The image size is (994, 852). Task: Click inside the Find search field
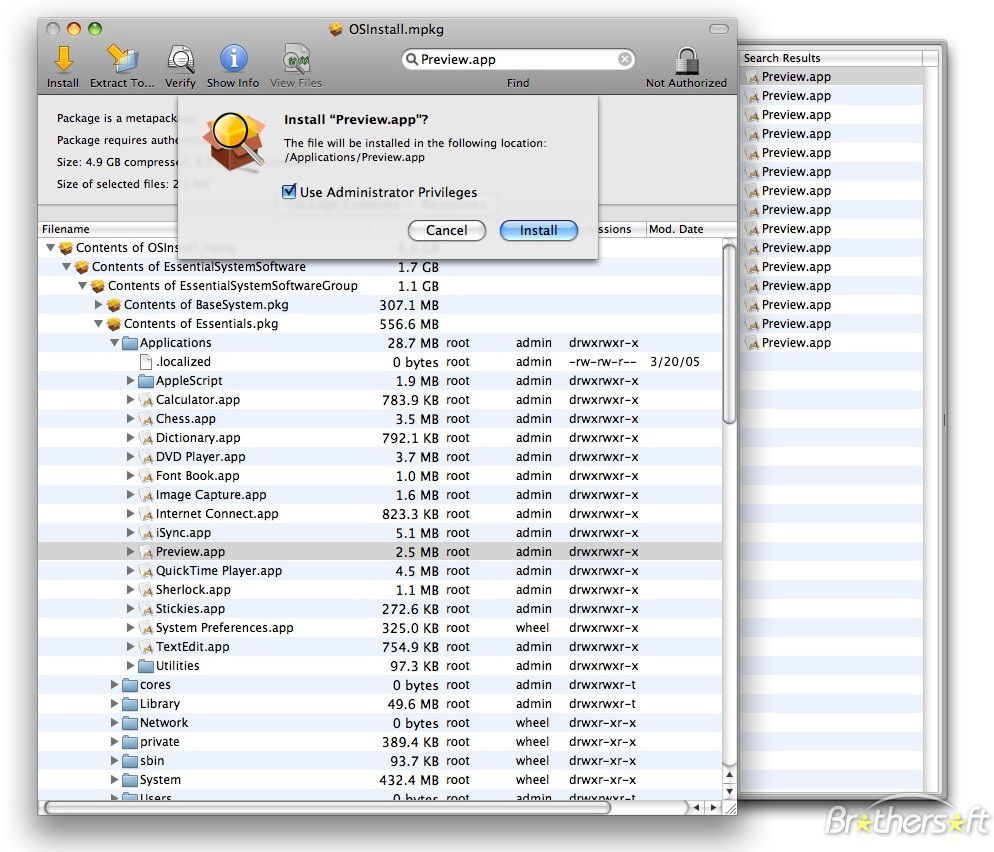(515, 60)
